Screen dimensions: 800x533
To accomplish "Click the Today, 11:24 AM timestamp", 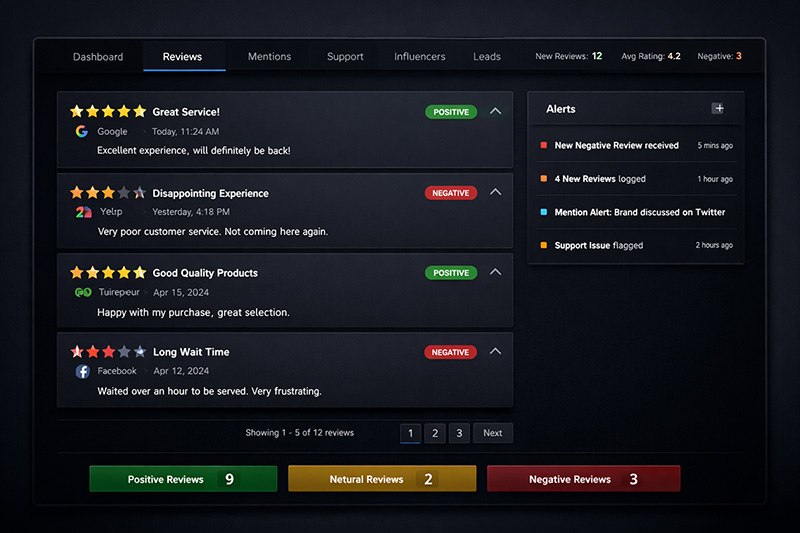I will (x=186, y=132).
